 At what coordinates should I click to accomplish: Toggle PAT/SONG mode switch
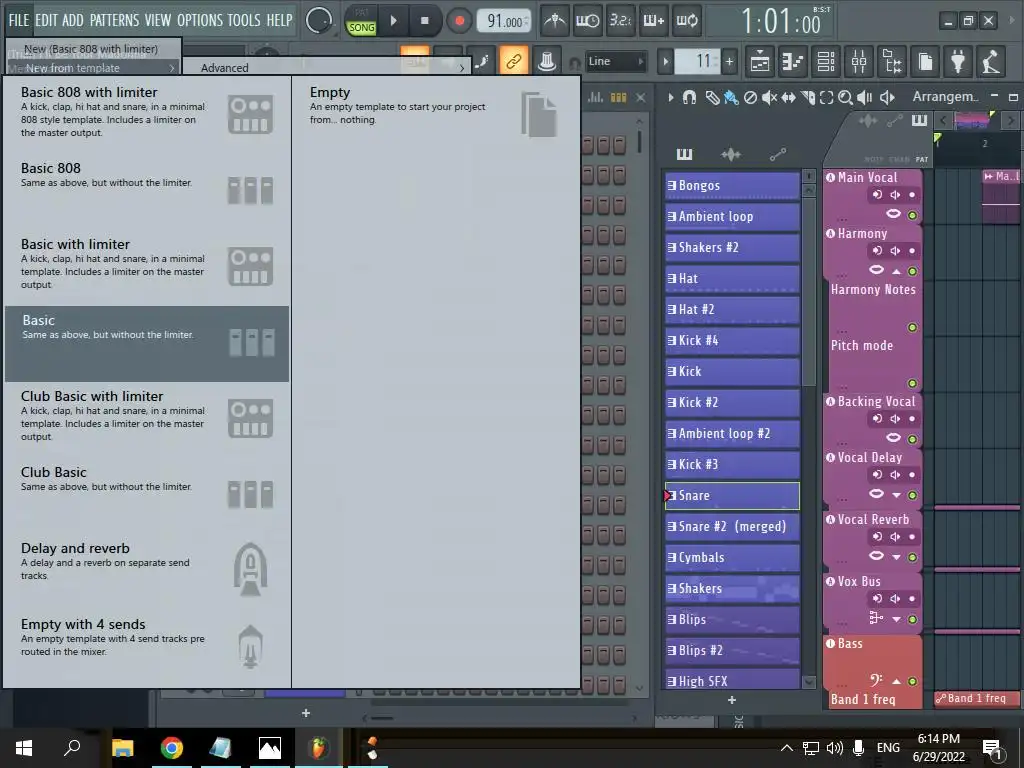pos(361,21)
